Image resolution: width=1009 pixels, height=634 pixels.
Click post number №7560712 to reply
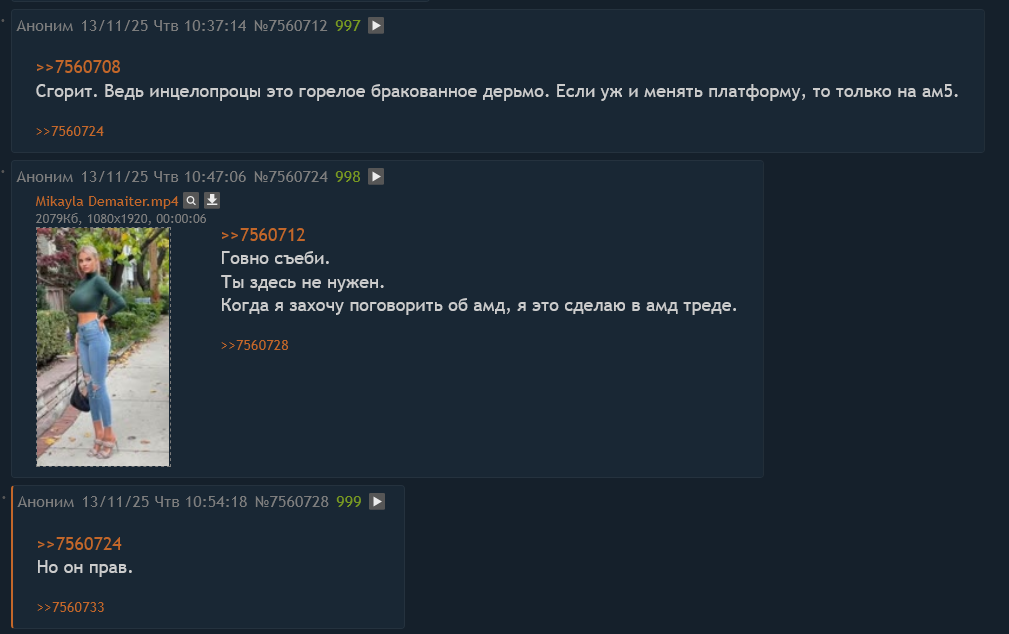290,26
